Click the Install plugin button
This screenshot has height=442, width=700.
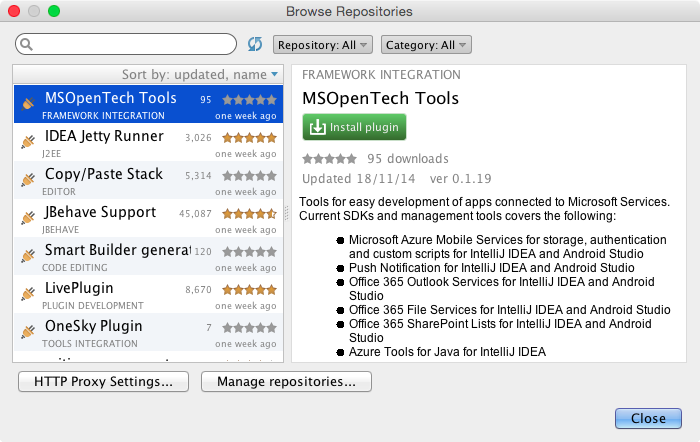[x=354, y=127]
